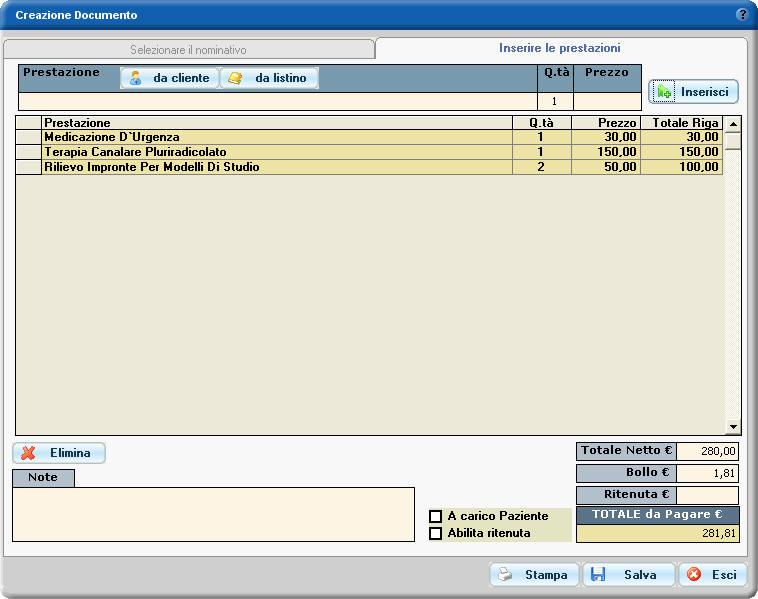Click quantity 2 in Rilievo Impronte row
758x599 pixels.
pos(541,167)
